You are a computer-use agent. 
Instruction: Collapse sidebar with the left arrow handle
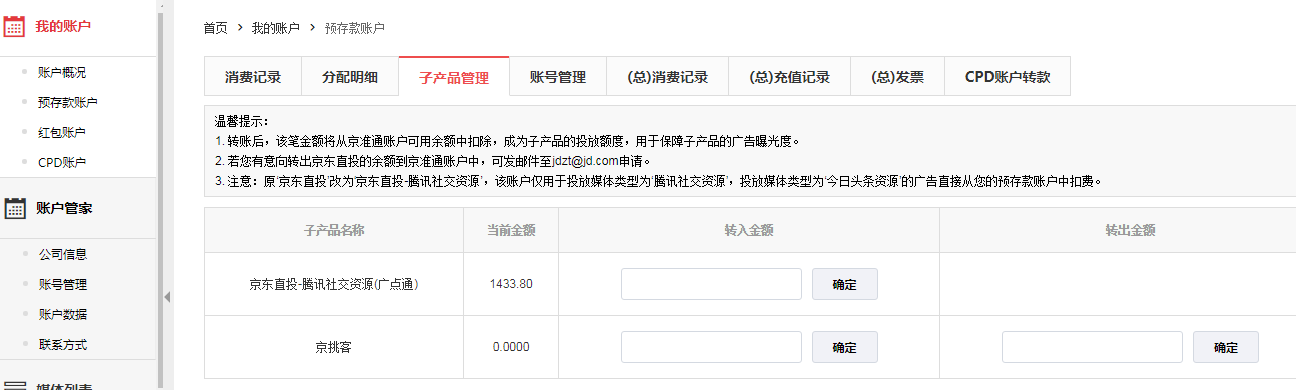point(167,296)
